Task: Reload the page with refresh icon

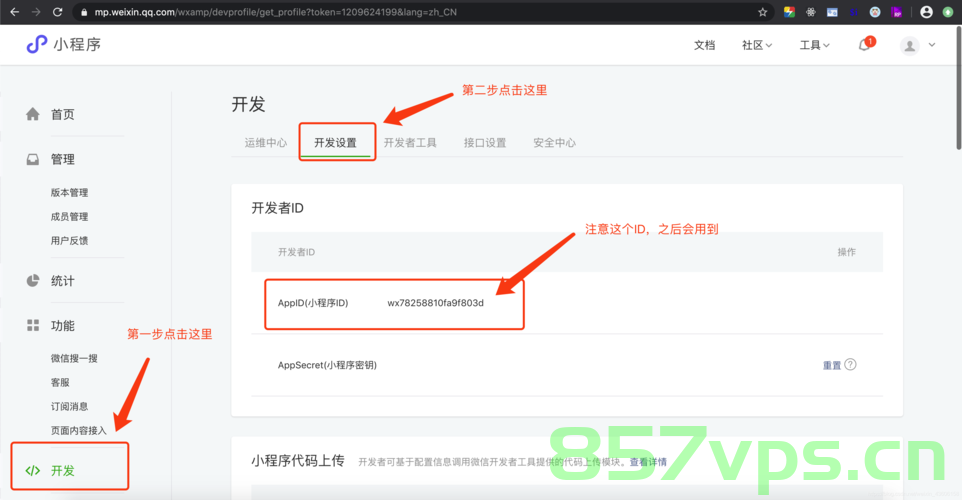Action: tap(58, 12)
